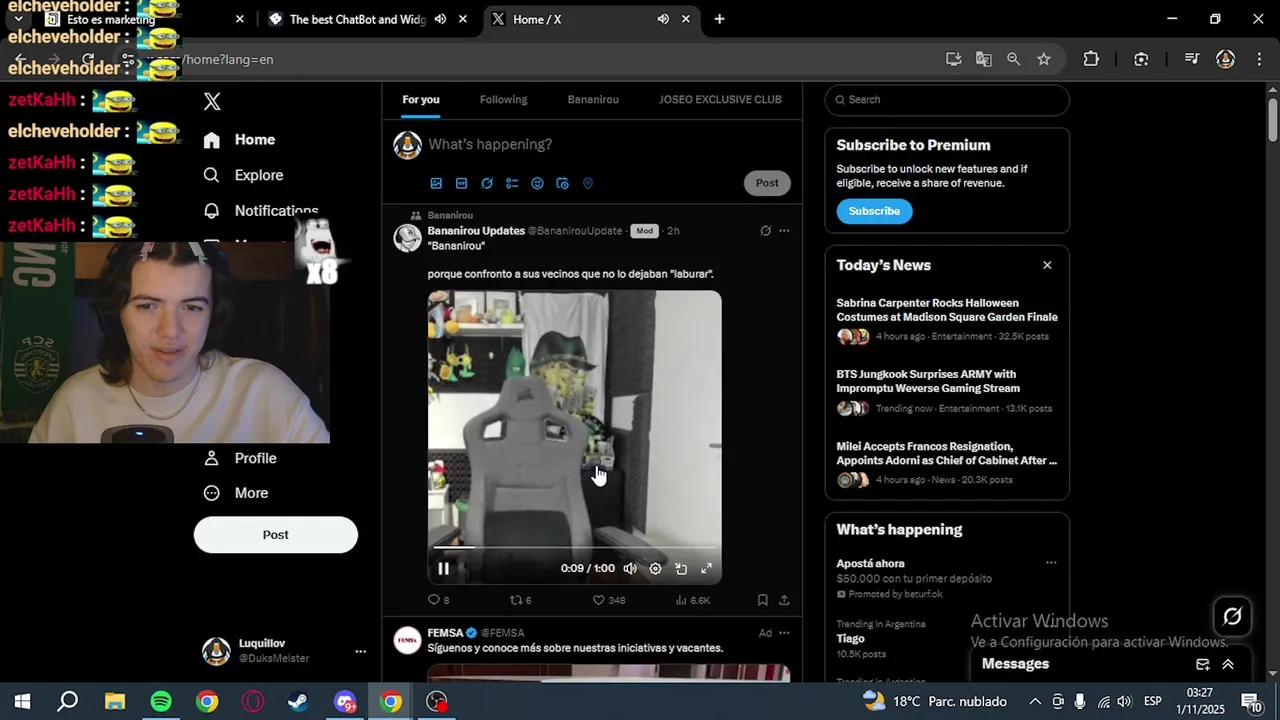Bookmark this page with star icon
Screen dimensions: 1280x720
(x=1044, y=59)
